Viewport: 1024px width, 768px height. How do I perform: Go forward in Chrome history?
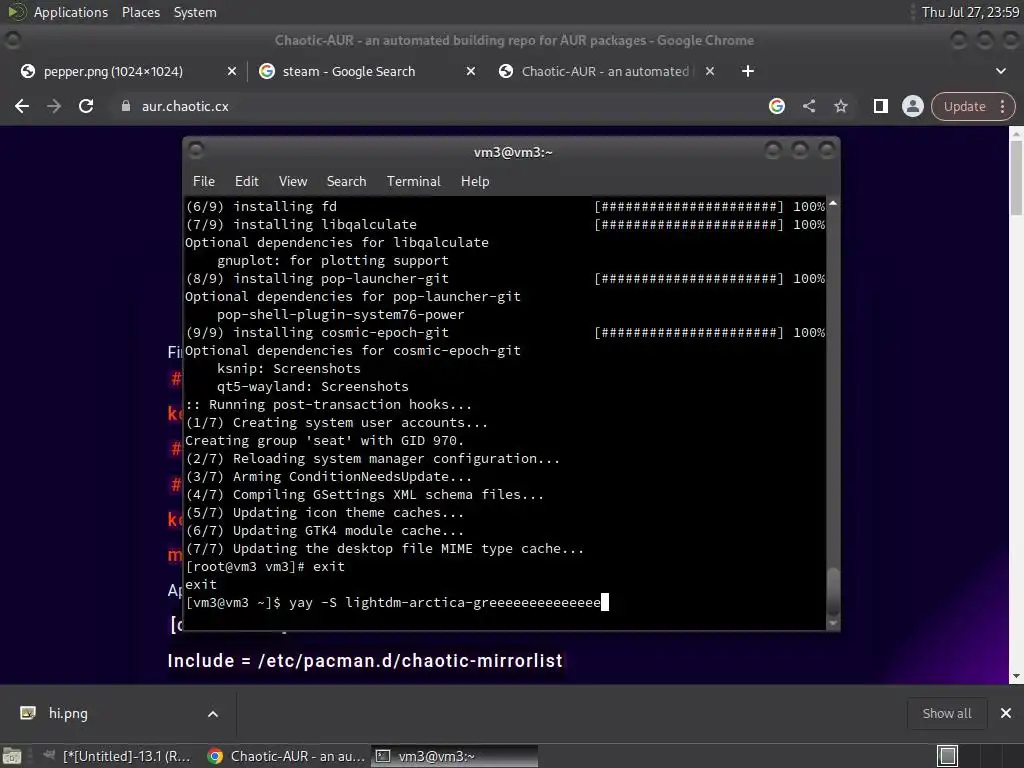click(54, 106)
